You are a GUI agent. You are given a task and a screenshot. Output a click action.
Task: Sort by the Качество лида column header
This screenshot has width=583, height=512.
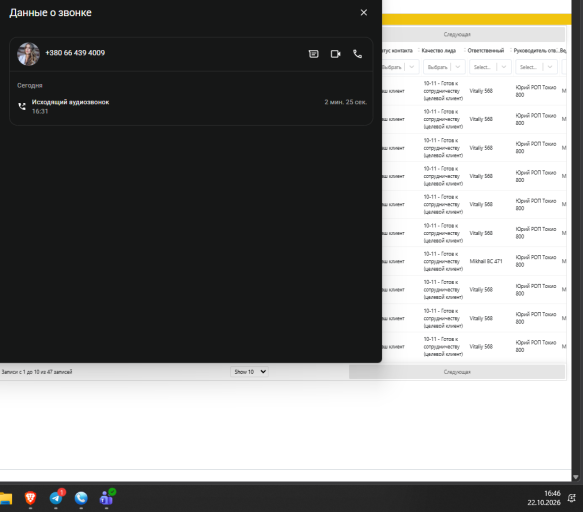click(438, 51)
